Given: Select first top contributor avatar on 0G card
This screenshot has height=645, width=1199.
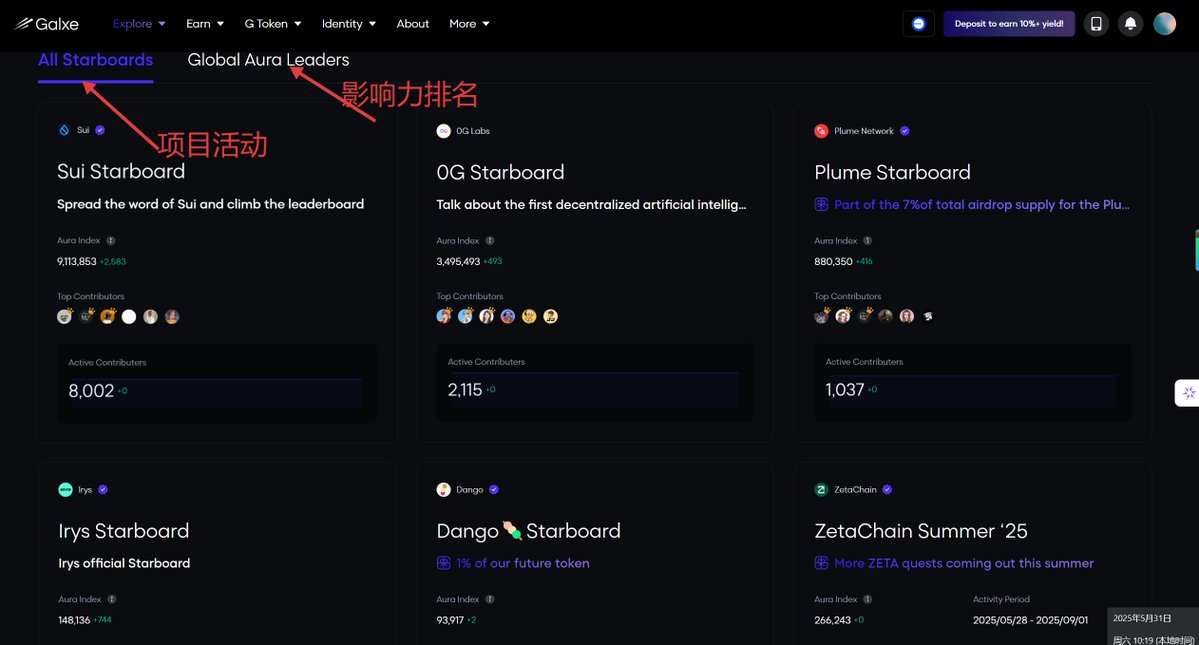Looking at the screenshot, I should pyautogui.click(x=444, y=316).
